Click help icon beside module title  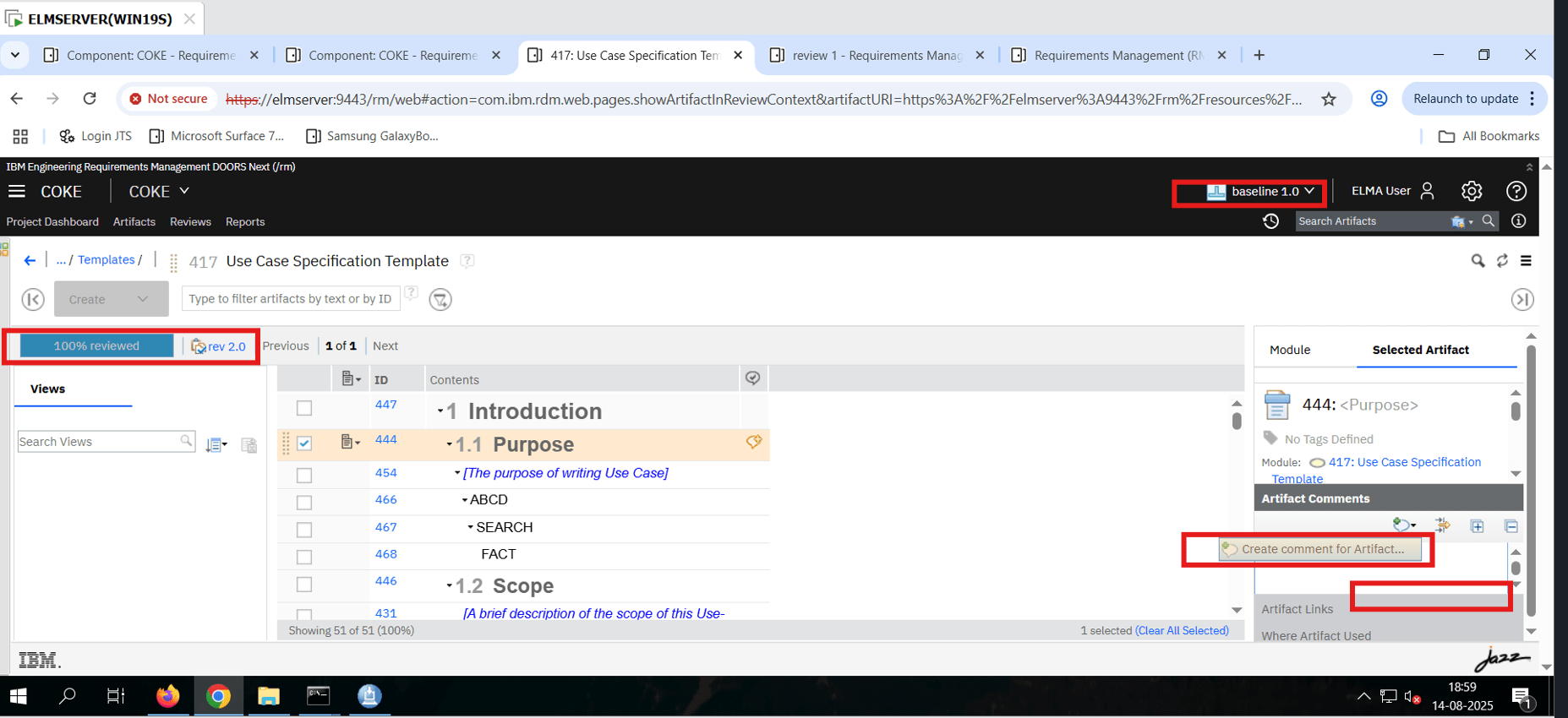[467, 261]
